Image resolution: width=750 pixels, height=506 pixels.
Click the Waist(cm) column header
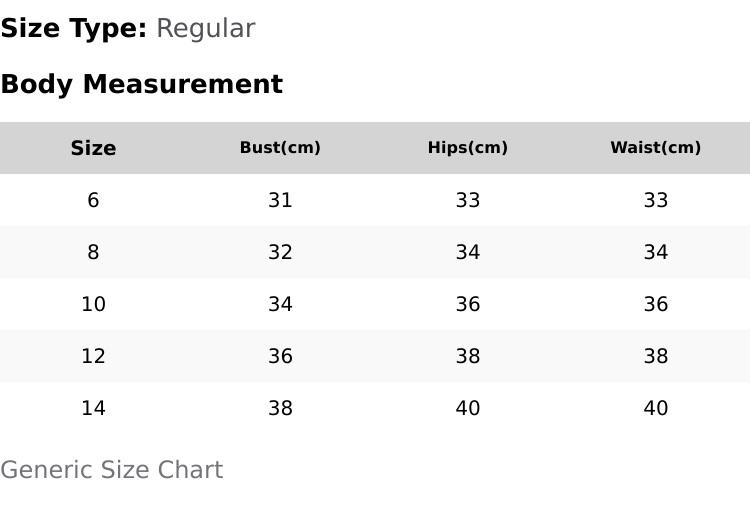(655, 148)
